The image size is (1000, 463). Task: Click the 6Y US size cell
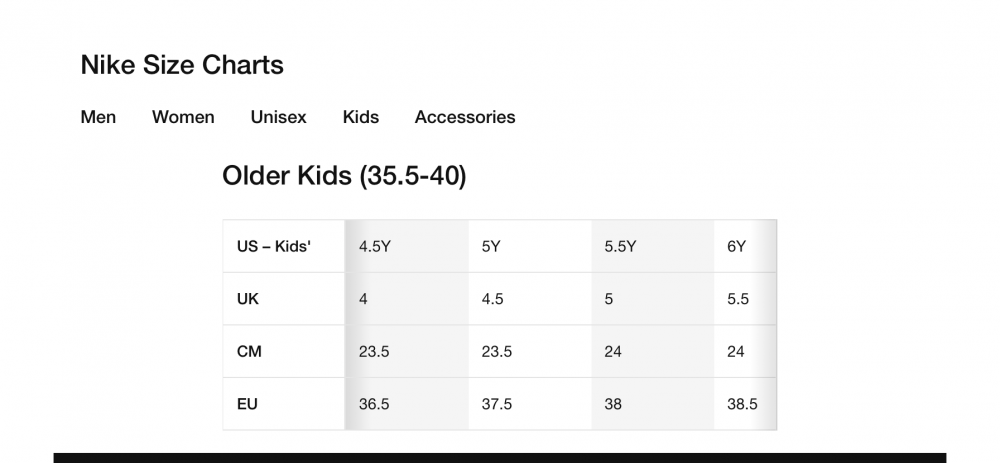coord(746,246)
